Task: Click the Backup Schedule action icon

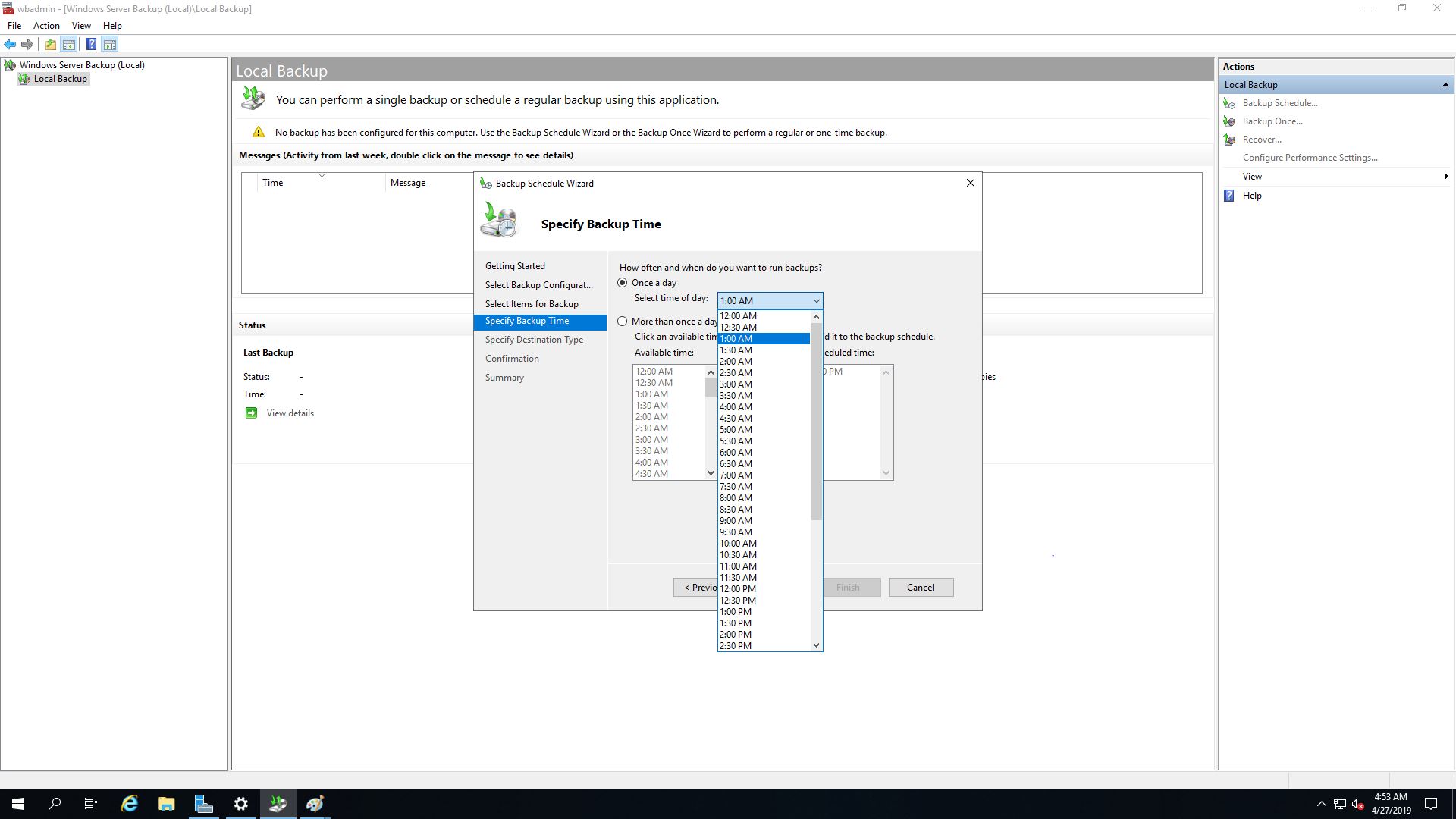Action: (x=1229, y=103)
